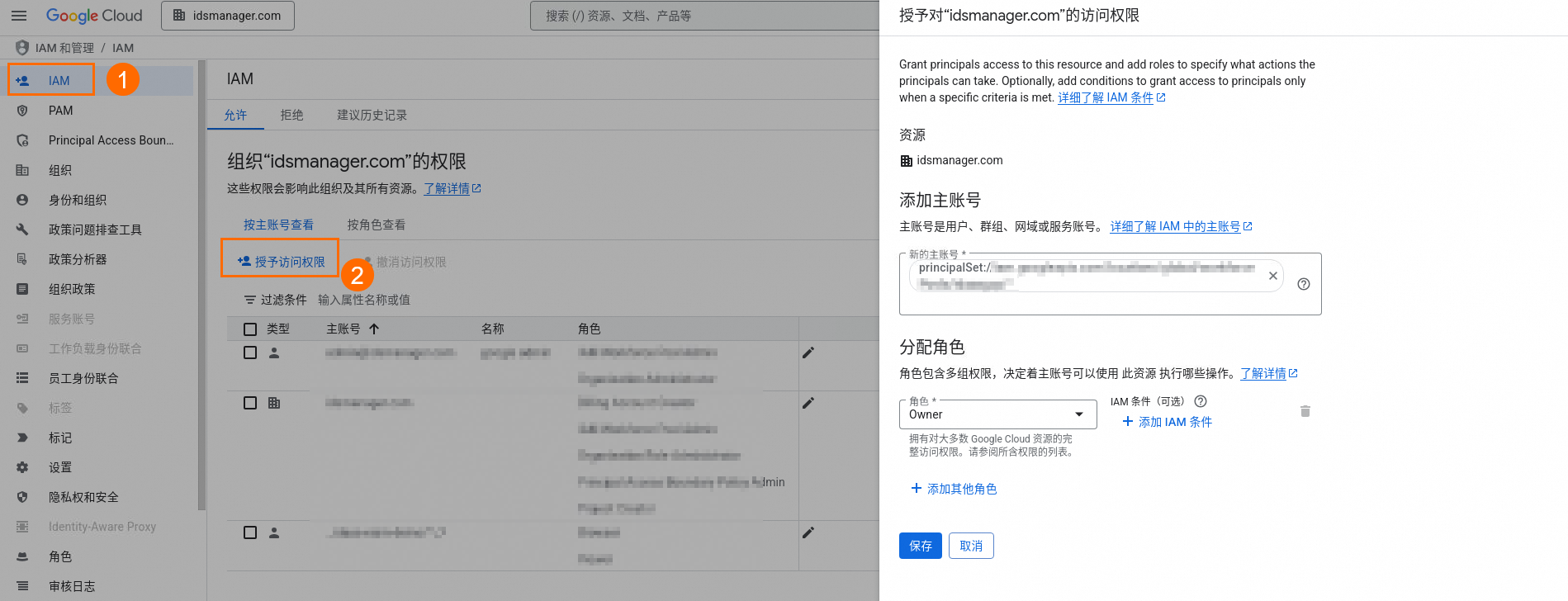
Task: Click the filter list icon
Action: point(249,300)
